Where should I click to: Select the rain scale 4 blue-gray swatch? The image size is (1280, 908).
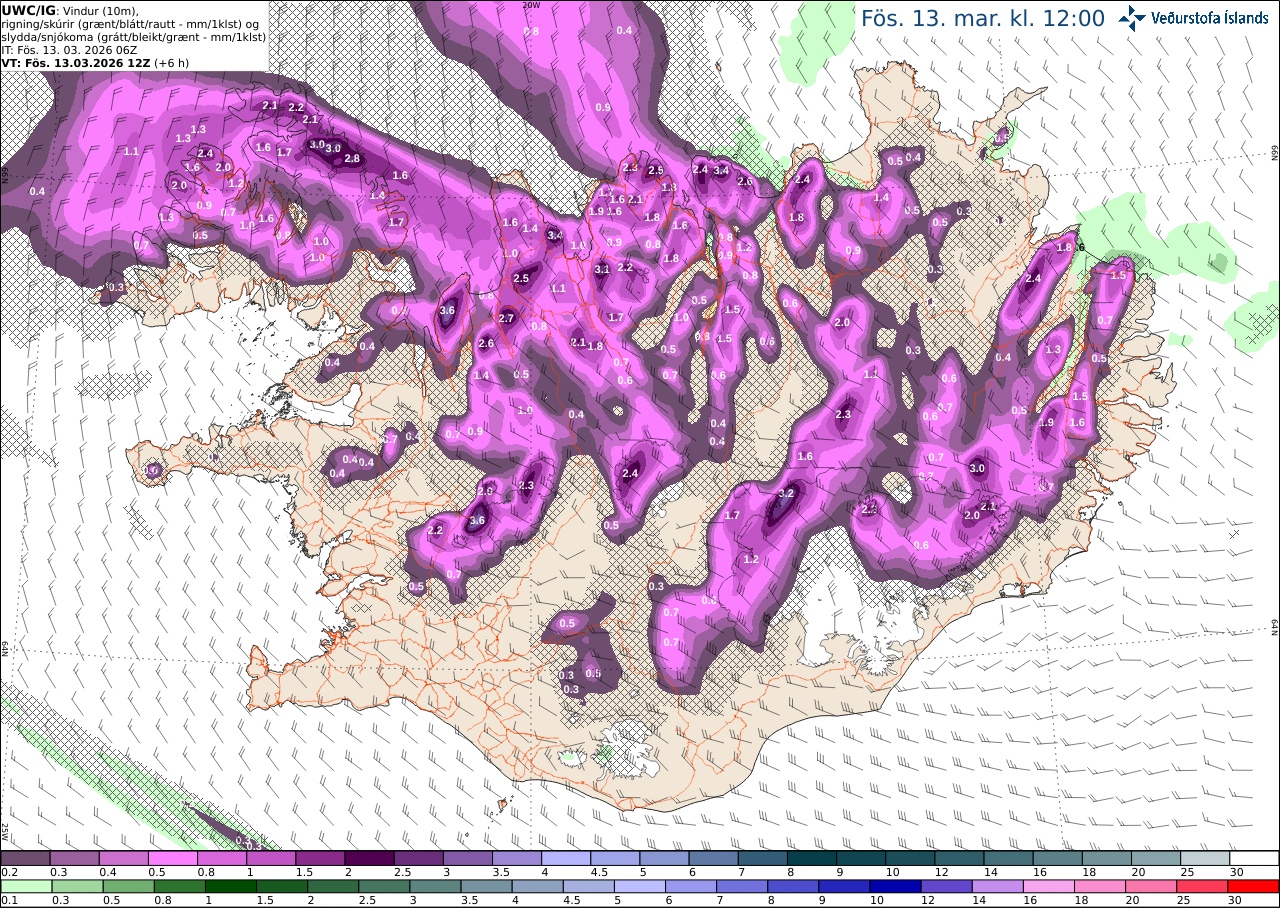point(537,886)
